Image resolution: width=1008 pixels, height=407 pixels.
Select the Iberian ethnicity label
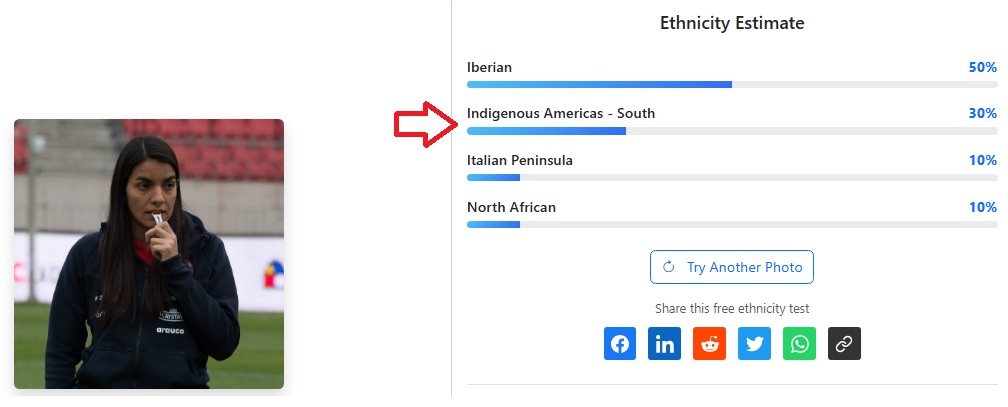click(490, 67)
